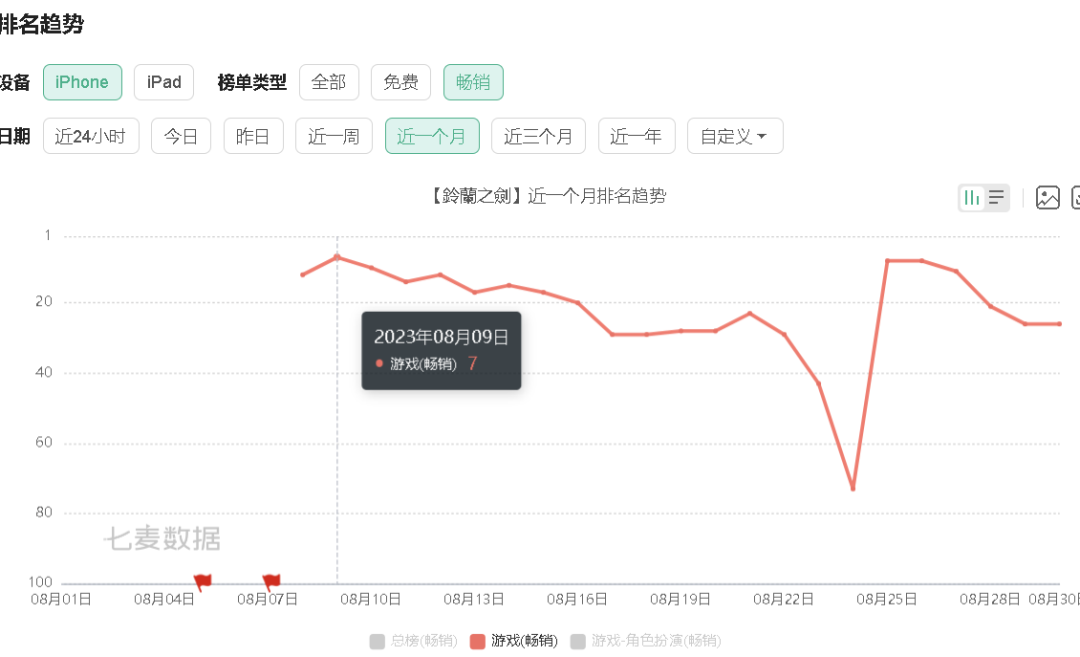The height and width of the screenshot is (657, 1080).
Task: Switch to list view icon
Action: point(996,198)
